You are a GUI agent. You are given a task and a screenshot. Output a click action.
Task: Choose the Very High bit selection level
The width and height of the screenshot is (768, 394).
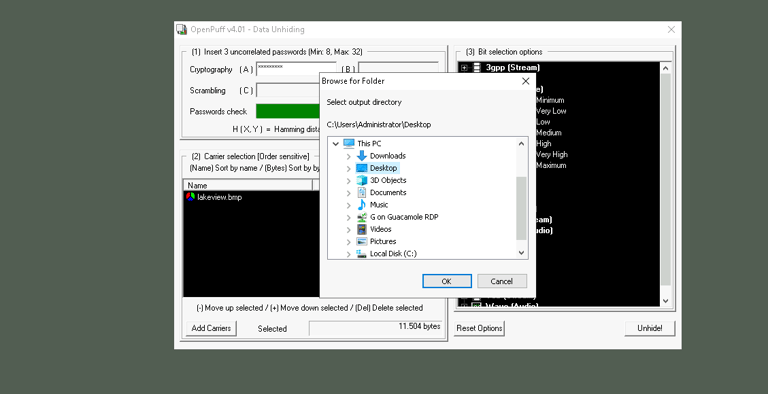coord(552,154)
